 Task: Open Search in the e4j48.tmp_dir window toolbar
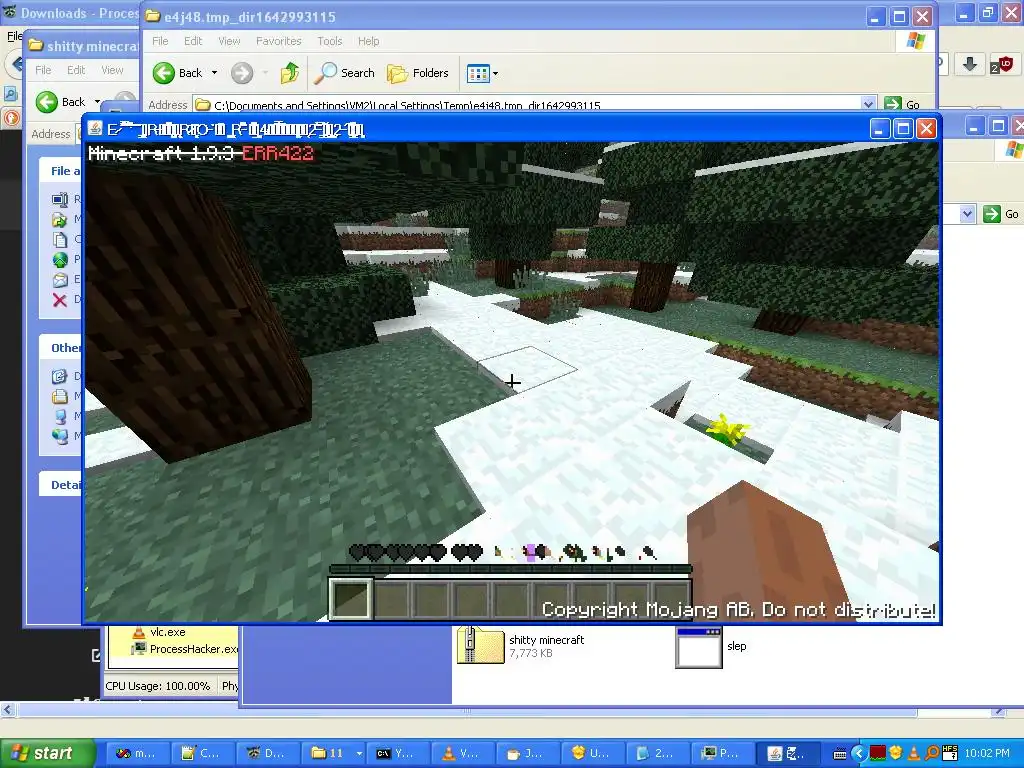pos(344,73)
